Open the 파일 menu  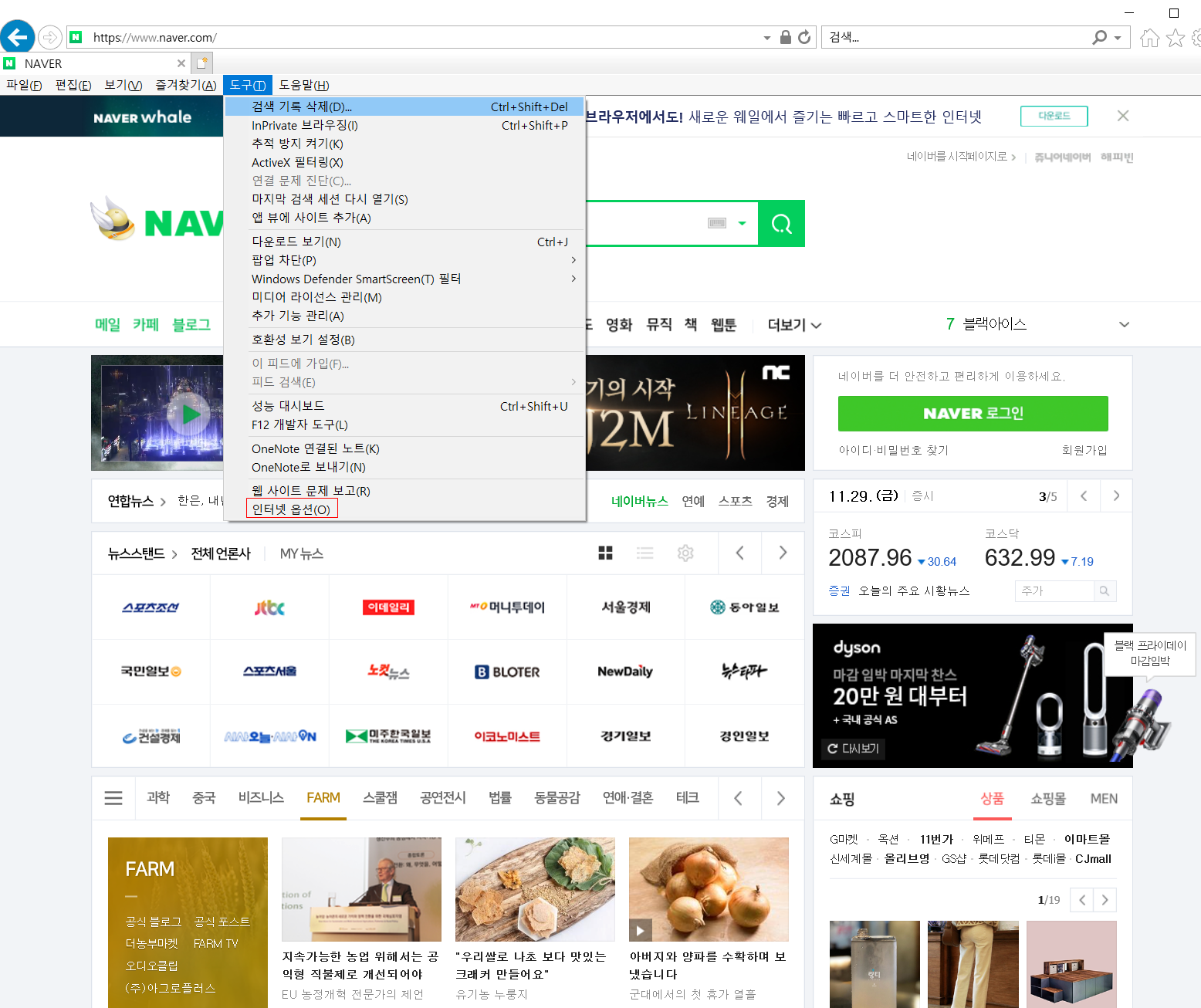click(x=24, y=85)
